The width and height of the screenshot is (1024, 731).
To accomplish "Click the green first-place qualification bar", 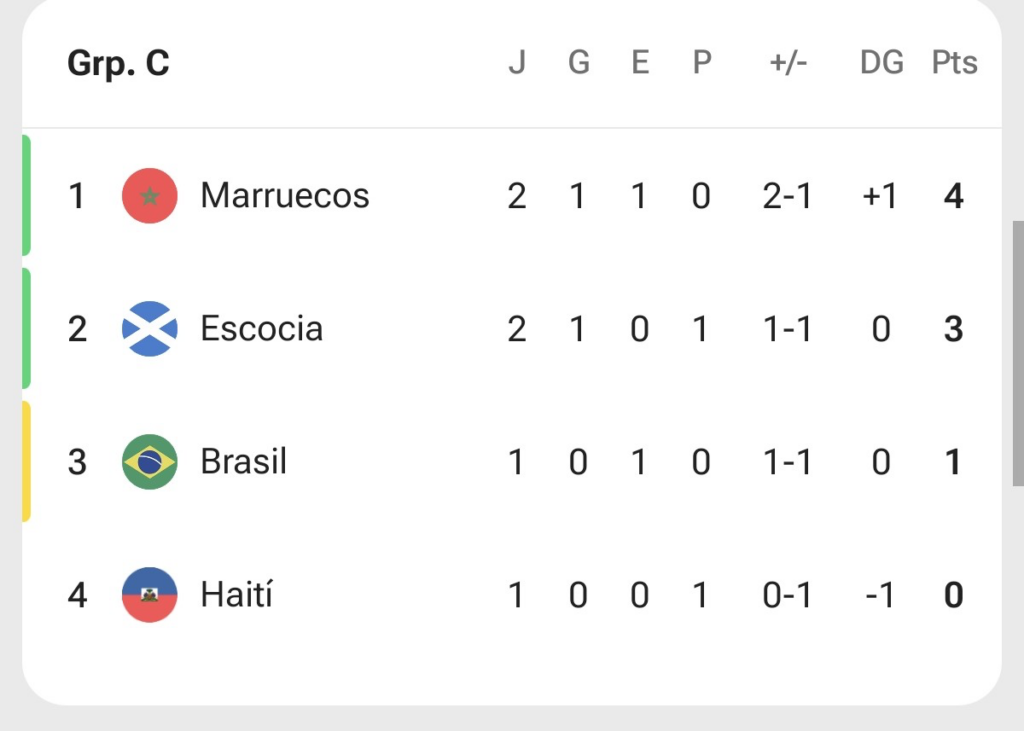I will [26, 195].
